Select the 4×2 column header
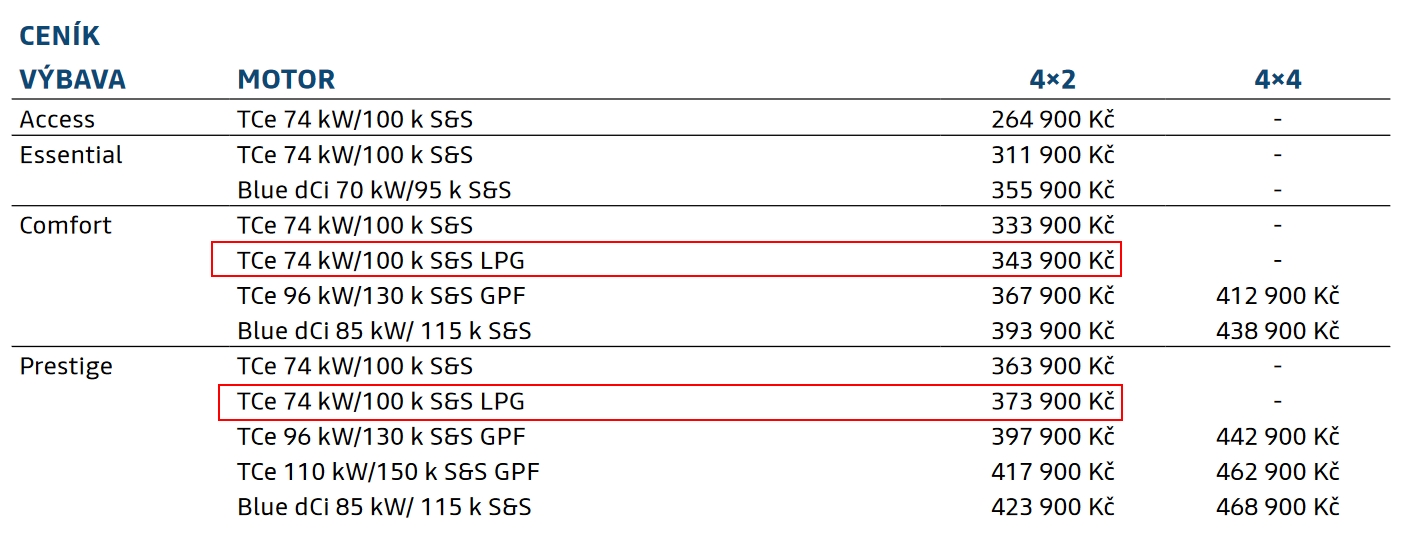Screen dimensions: 1408x557 click(1053, 80)
